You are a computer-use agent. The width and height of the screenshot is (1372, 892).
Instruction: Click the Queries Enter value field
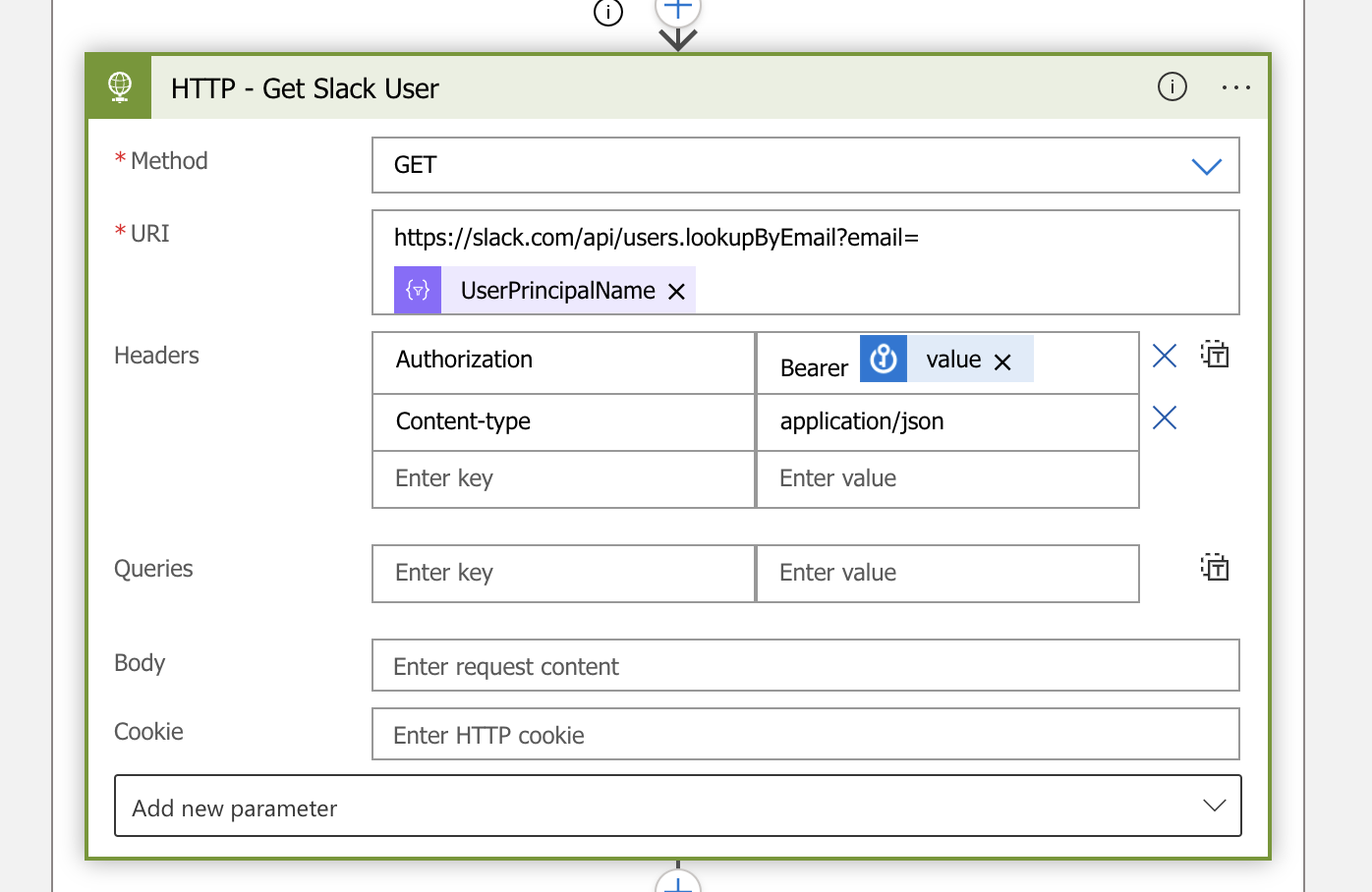click(x=946, y=574)
